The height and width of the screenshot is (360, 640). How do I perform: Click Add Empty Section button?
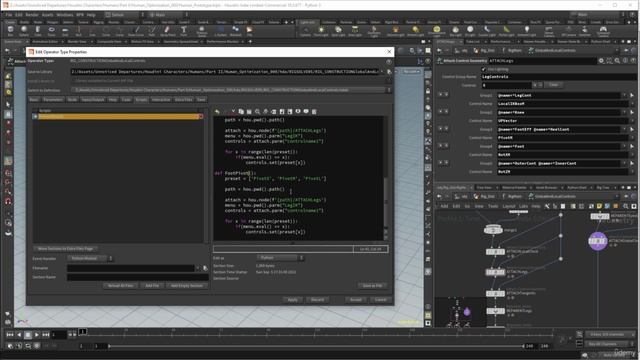coord(187,286)
